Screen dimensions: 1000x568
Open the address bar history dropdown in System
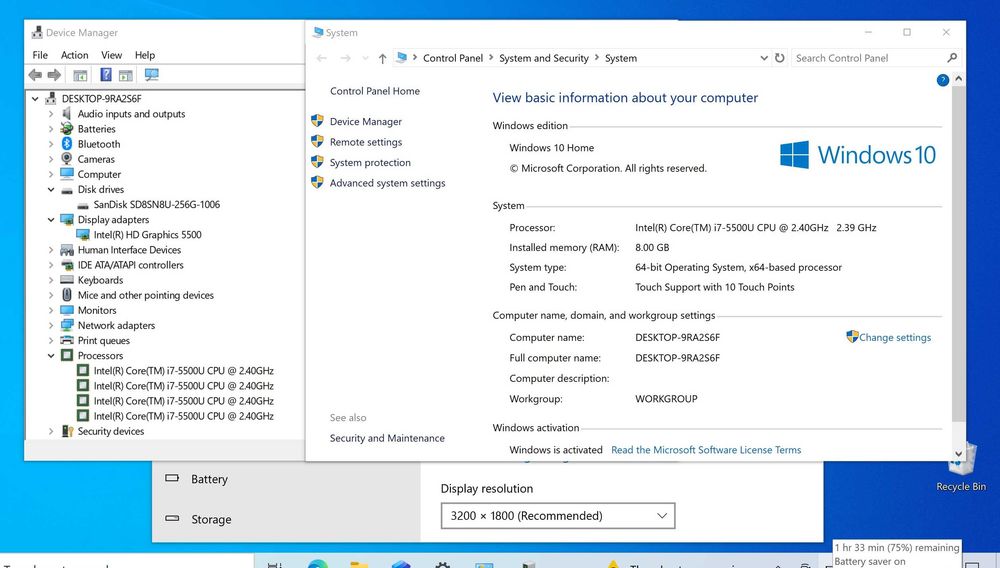pyautogui.click(x=763, y=58)
